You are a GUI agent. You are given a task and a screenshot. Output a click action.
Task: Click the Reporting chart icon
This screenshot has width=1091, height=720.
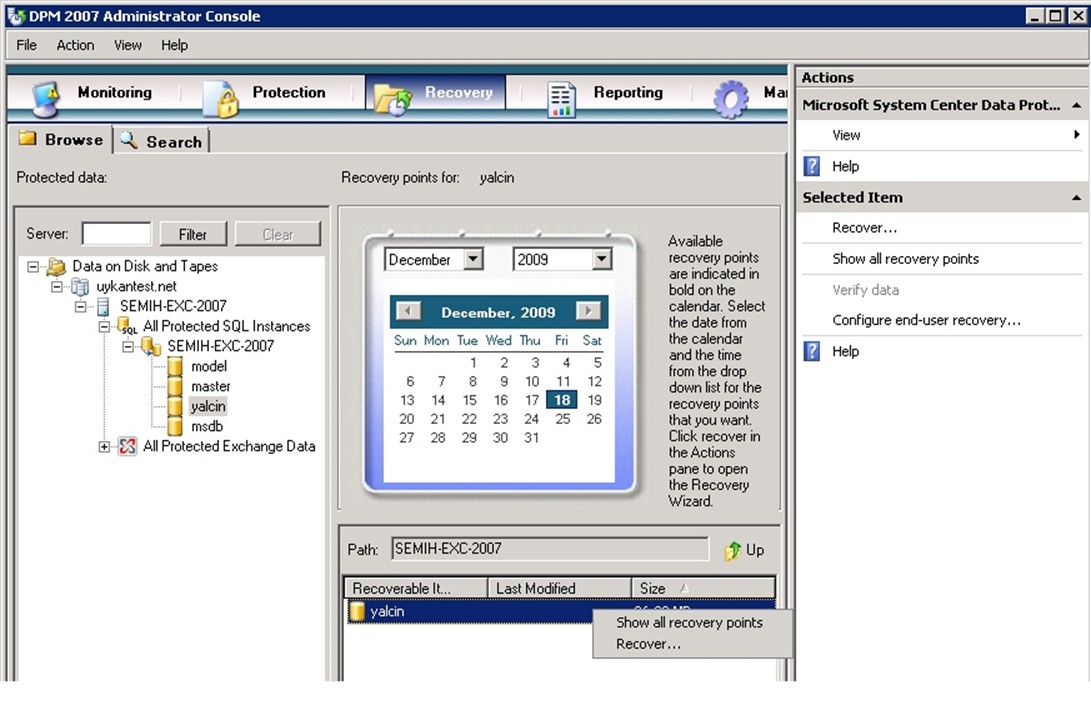pos(561,98)
